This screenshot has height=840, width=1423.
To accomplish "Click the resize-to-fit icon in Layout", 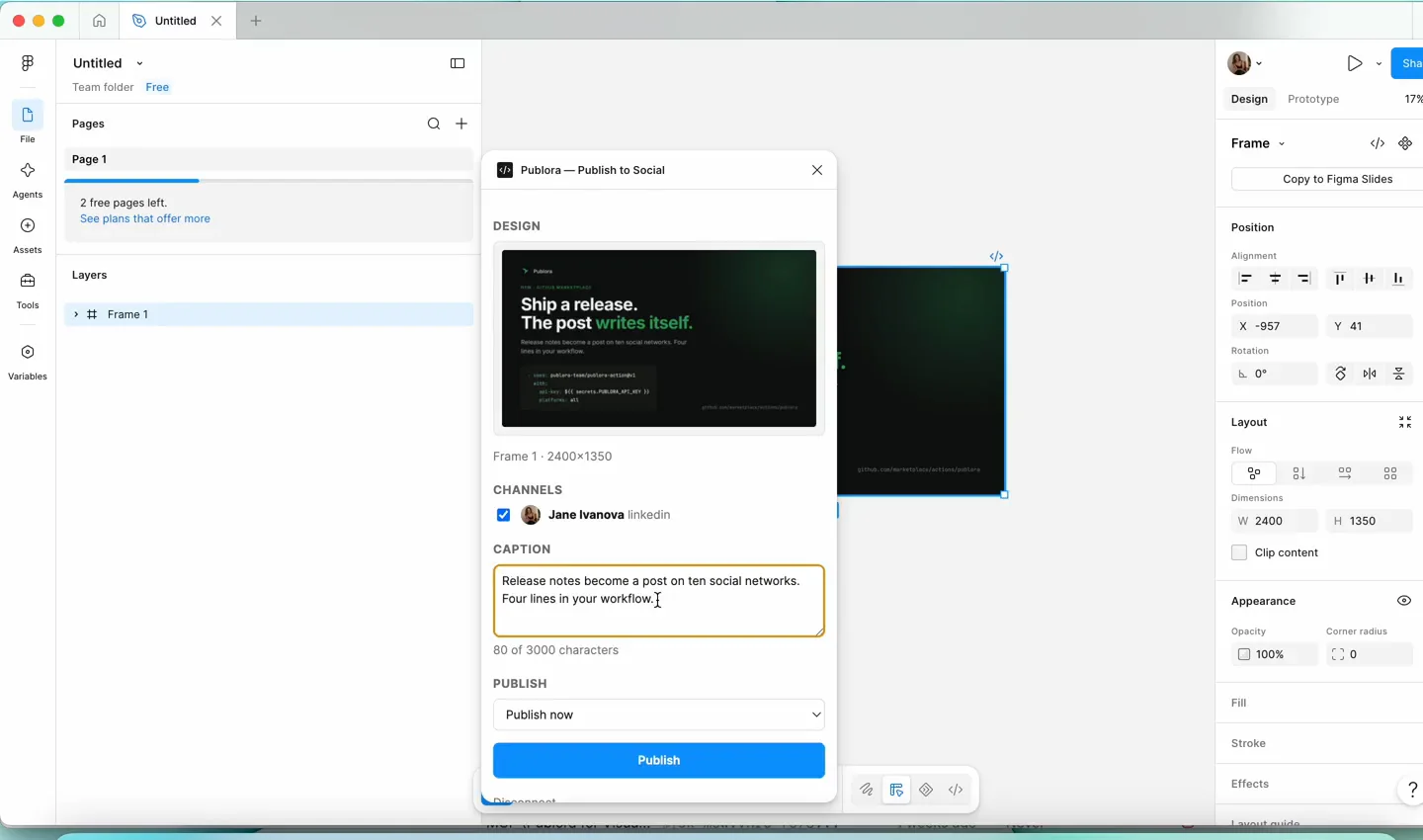I will click(x=1405, y=422).
